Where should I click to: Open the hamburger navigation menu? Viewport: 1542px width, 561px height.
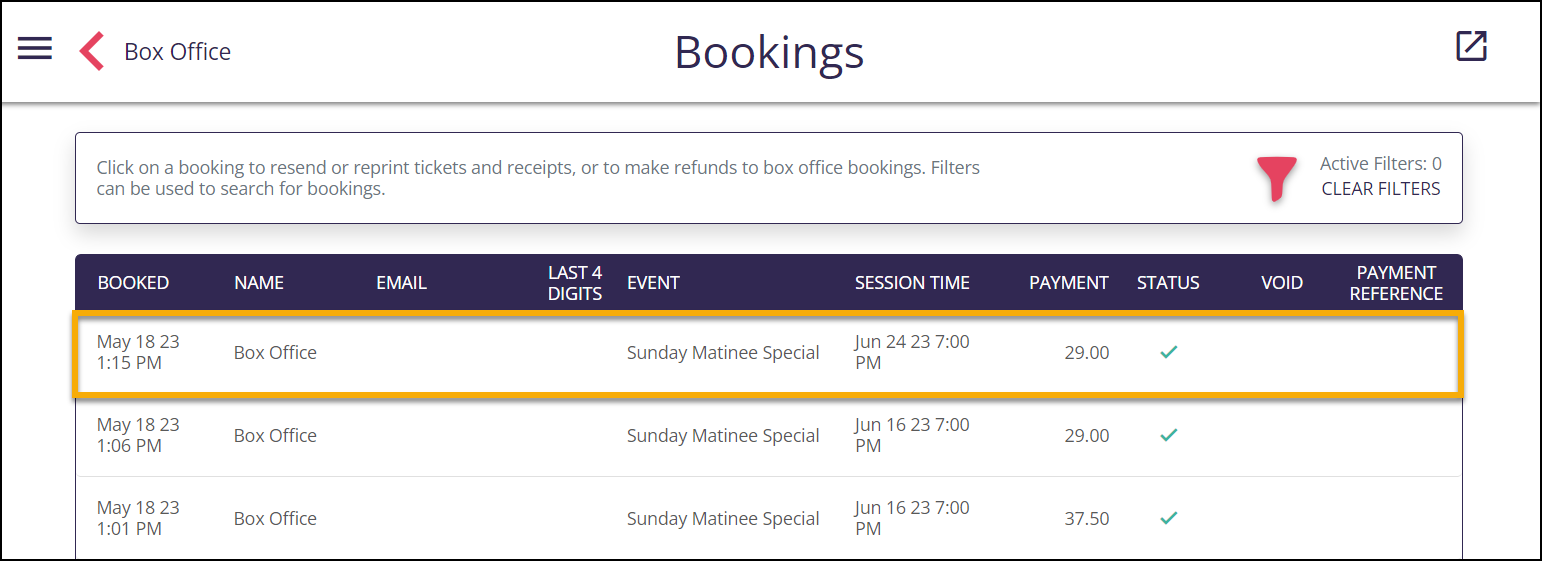click(x=35, y=49)
